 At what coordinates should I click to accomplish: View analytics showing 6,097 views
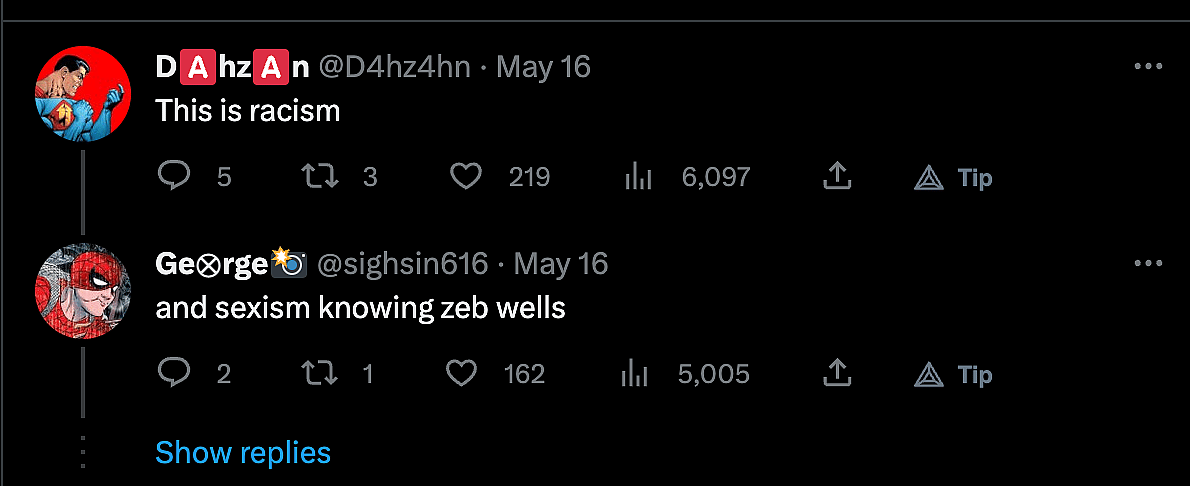(638, 178)
